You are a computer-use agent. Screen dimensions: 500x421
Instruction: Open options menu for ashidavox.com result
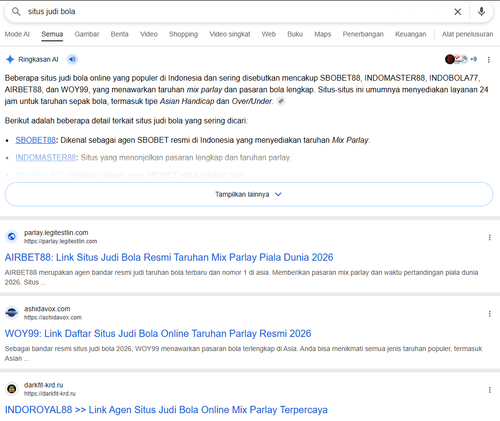pos(489,314)
